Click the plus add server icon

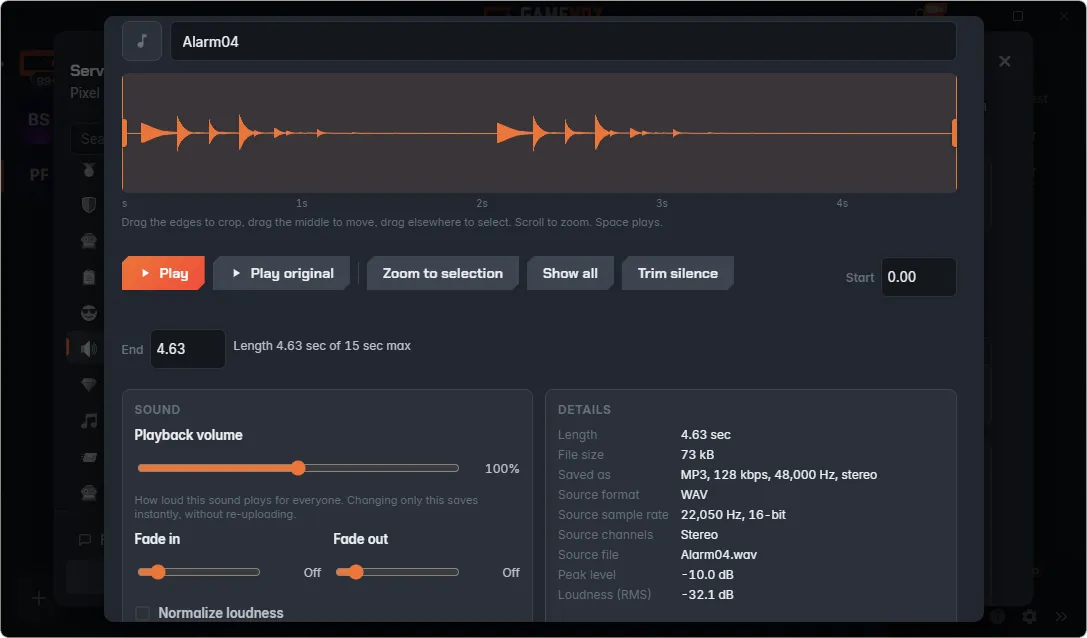(x=39, y=598)
